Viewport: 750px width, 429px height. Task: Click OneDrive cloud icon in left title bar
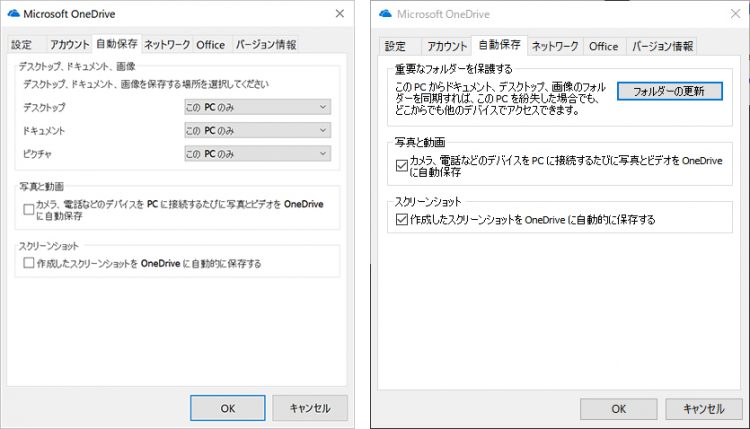(x=13, y=13)
